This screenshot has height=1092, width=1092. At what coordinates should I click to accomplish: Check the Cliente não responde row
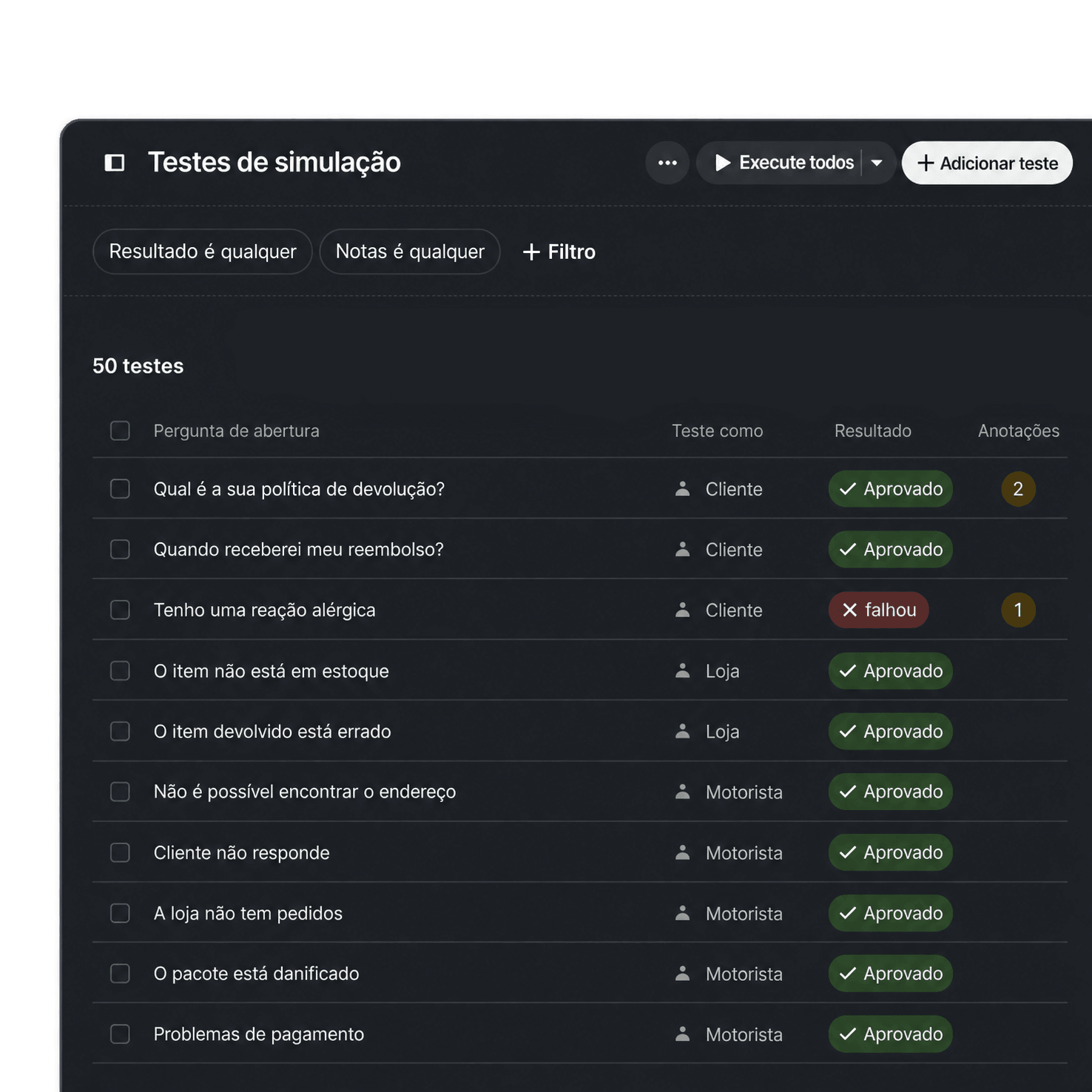coord(120,853)
